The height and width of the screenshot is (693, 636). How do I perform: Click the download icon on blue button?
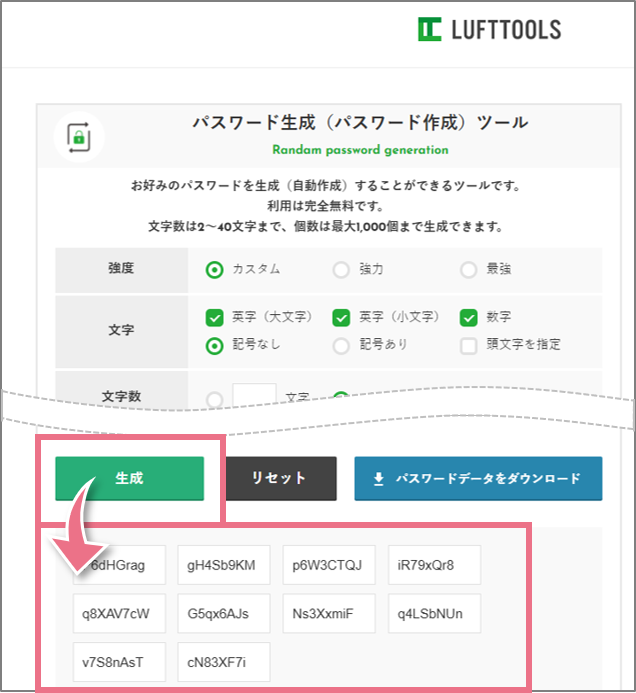click(379, 479)
